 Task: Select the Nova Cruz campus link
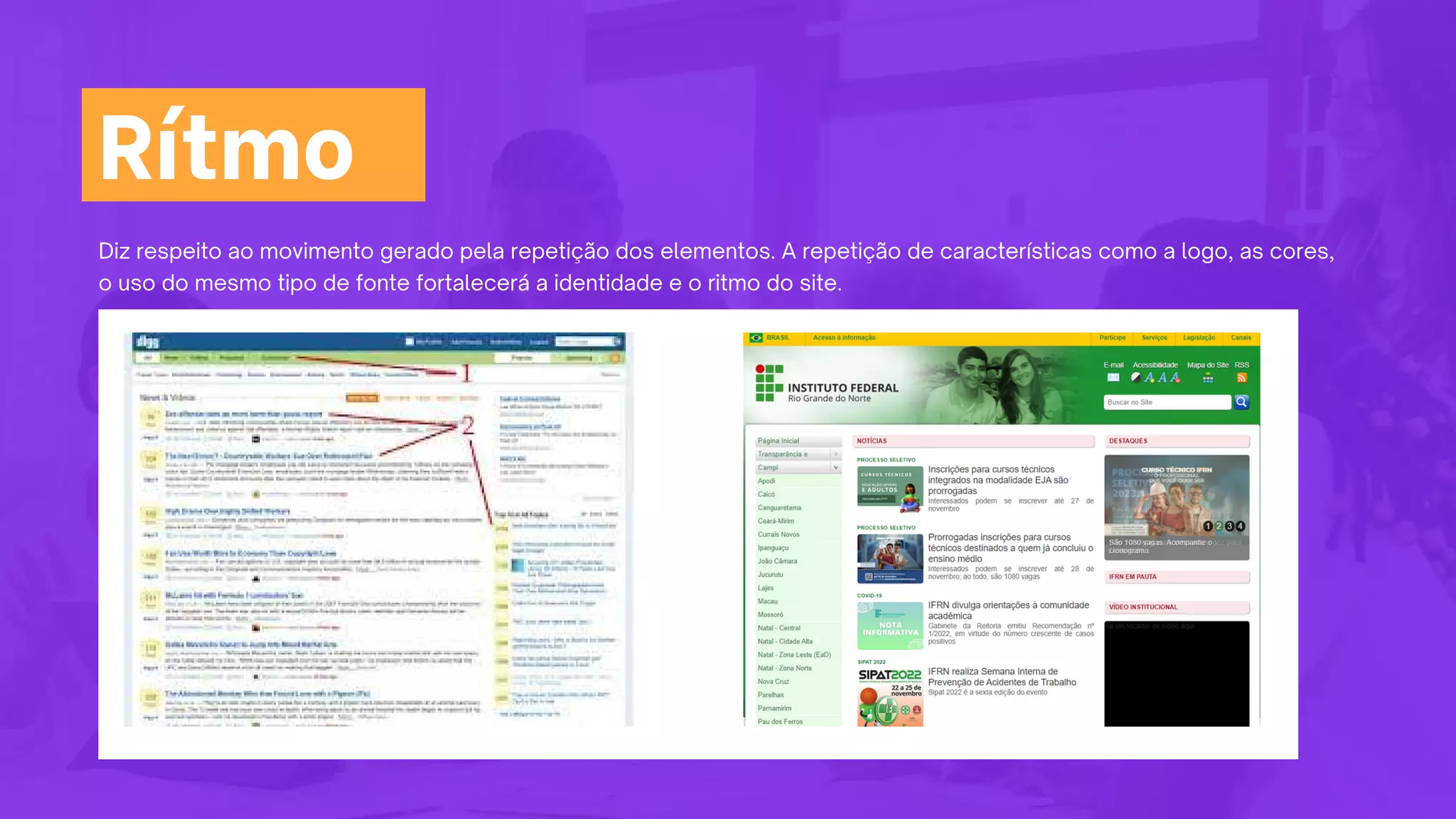click(x=773, y=682)
